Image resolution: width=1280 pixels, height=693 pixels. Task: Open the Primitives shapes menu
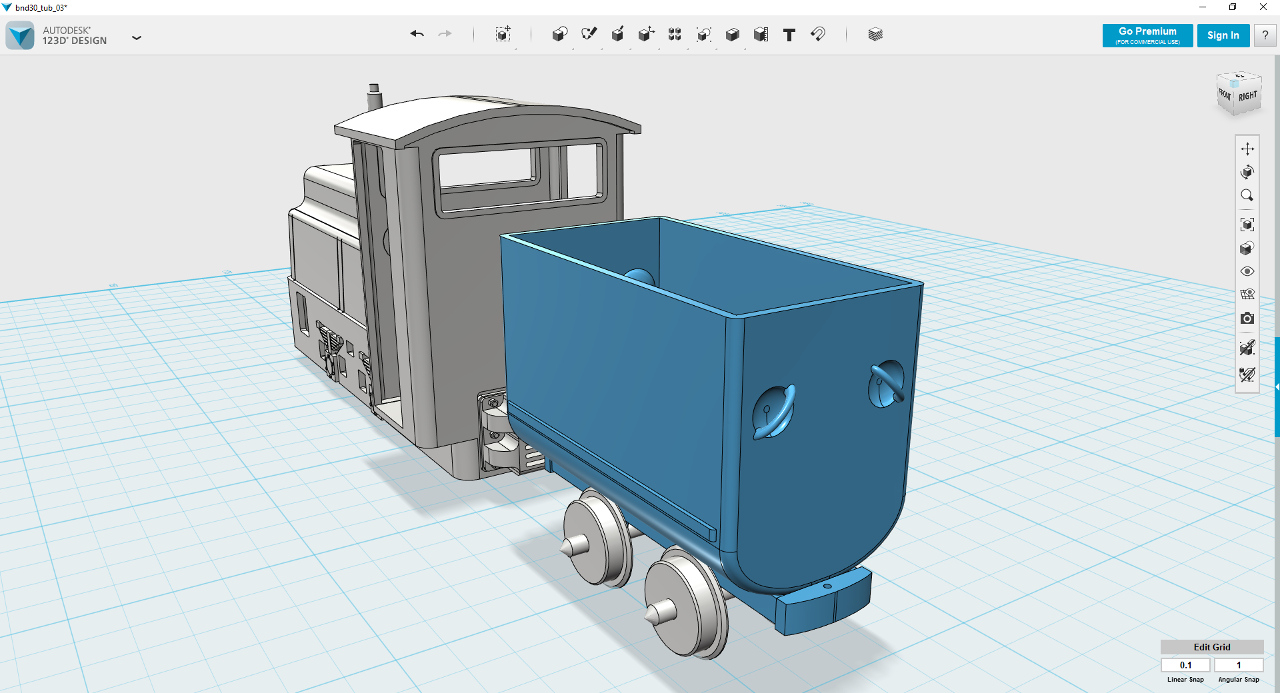point(560,34)
